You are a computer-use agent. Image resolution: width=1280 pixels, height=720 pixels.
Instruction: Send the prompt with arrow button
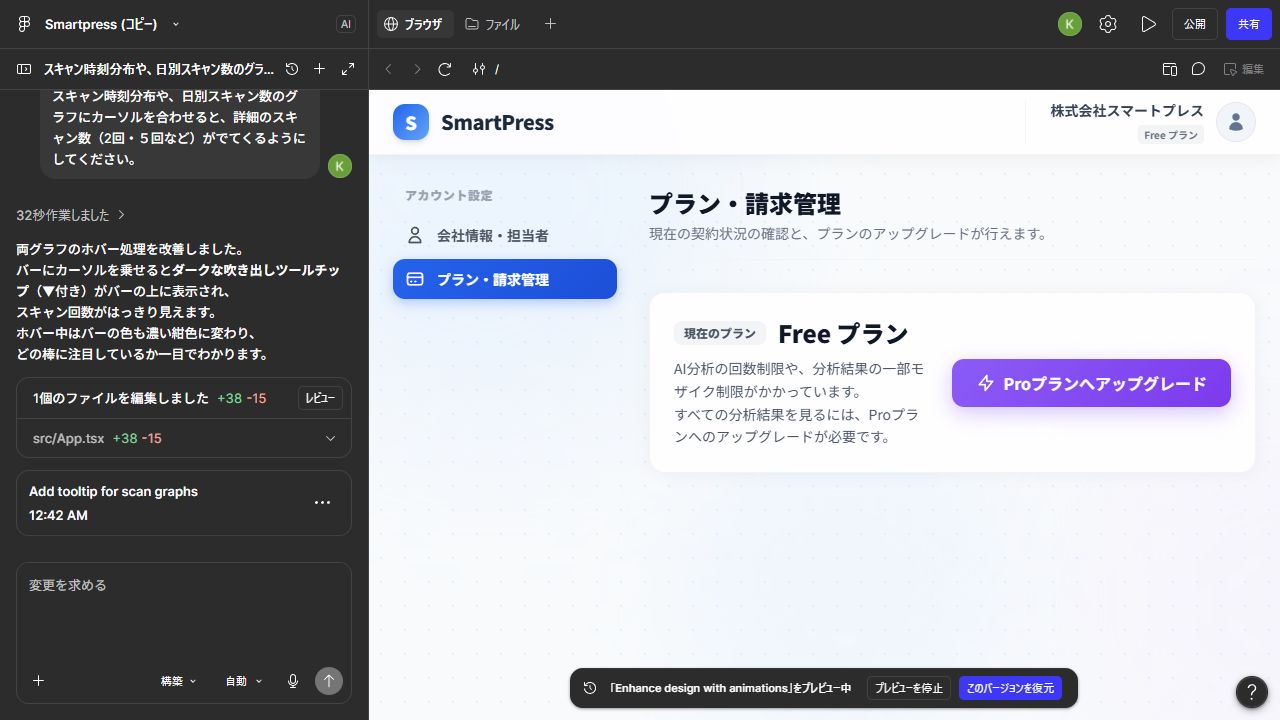(329, 681)
